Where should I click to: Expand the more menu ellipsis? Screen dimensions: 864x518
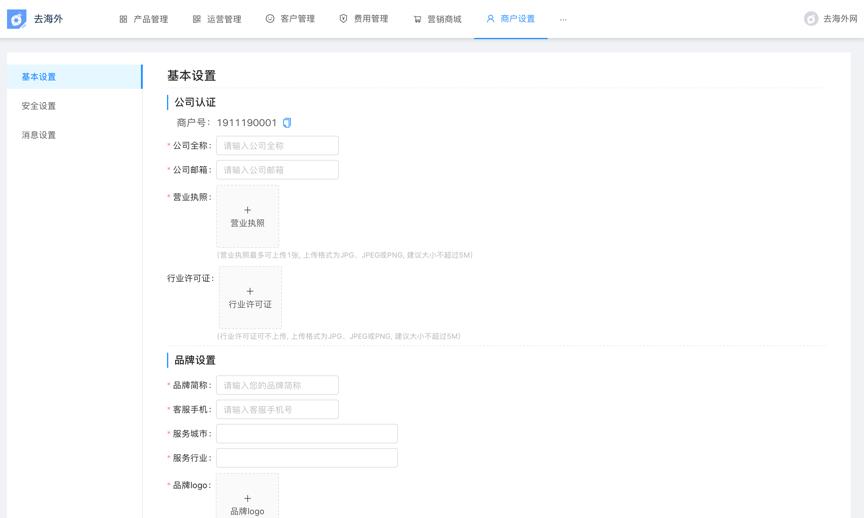click(x=563, y=19)
